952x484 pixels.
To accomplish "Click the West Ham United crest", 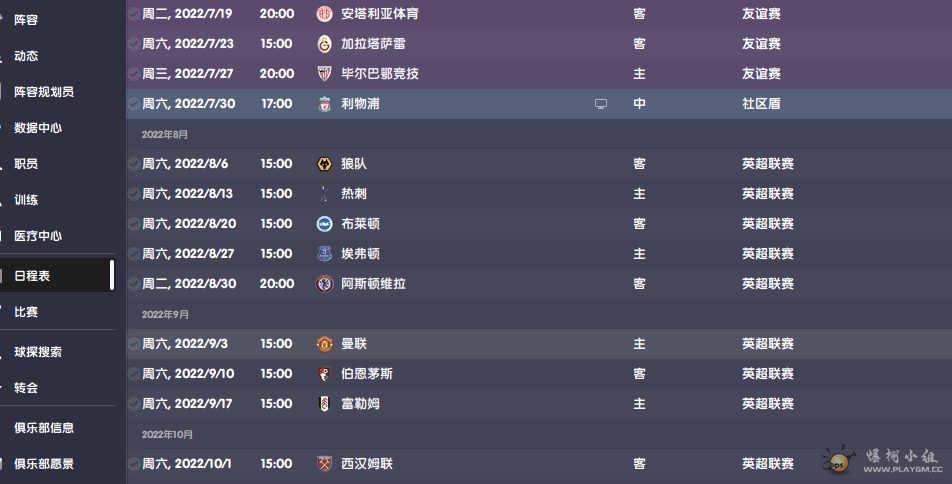I will pos(325,464).
